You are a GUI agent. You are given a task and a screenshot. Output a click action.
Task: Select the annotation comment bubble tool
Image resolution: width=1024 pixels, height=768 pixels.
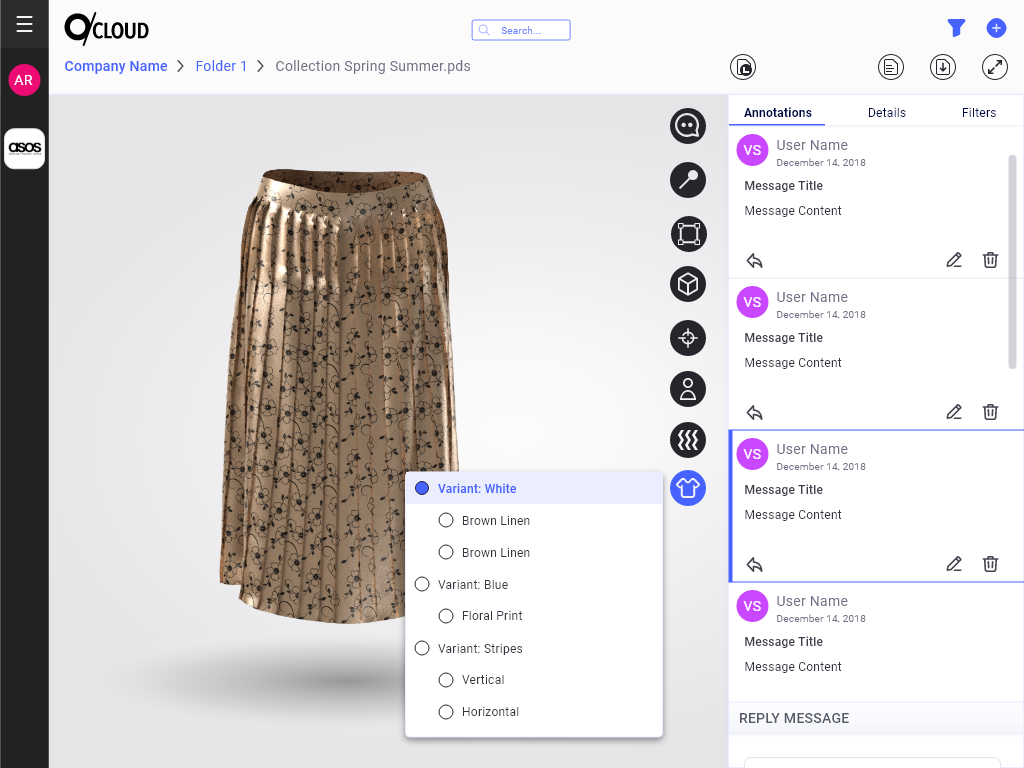[x=688, y=126]
